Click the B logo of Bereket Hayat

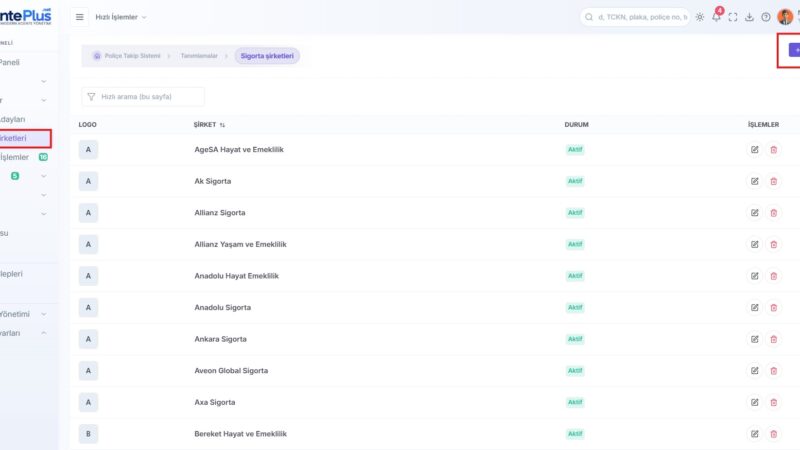pyautogui.click(x=88, y=434)
